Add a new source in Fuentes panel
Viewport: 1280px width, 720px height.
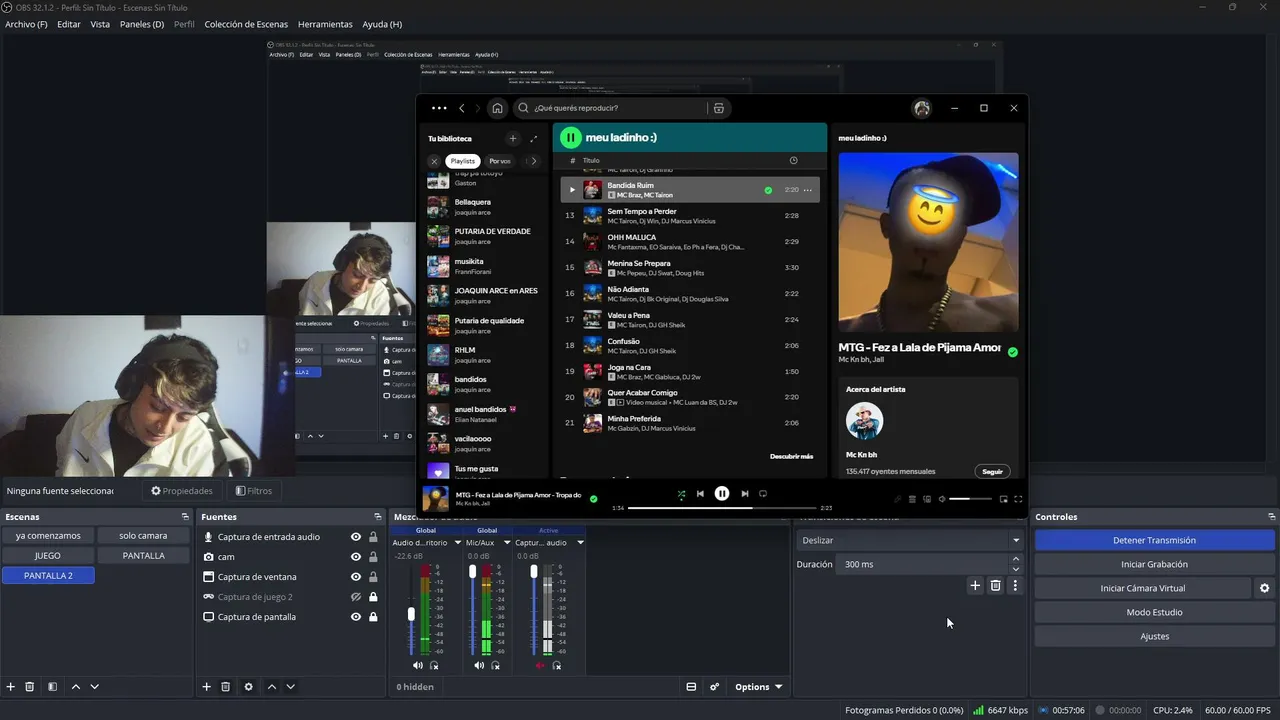(207, 687)
